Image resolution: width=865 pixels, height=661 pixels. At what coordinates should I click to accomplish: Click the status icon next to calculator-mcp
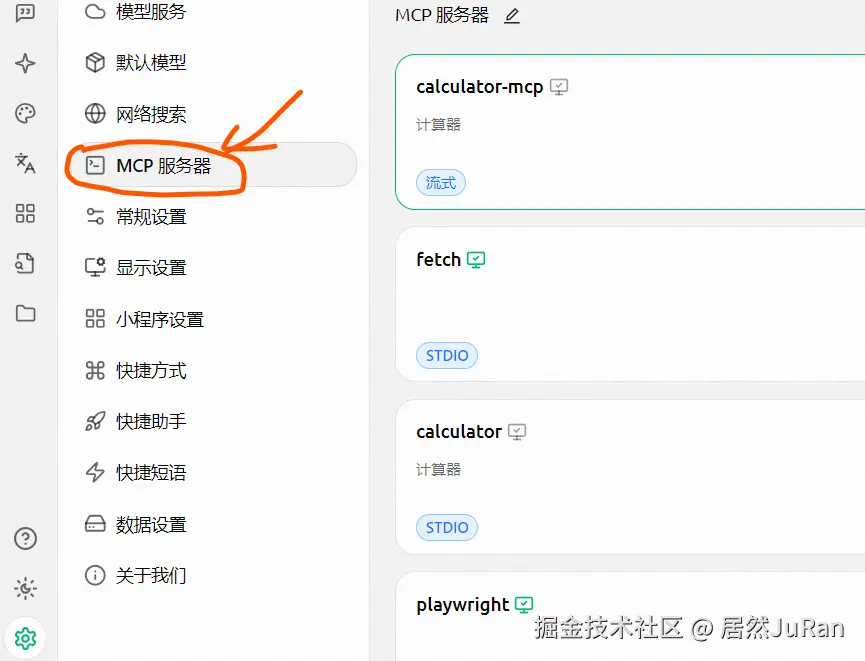pyautogui.click(x=559, y=87)
